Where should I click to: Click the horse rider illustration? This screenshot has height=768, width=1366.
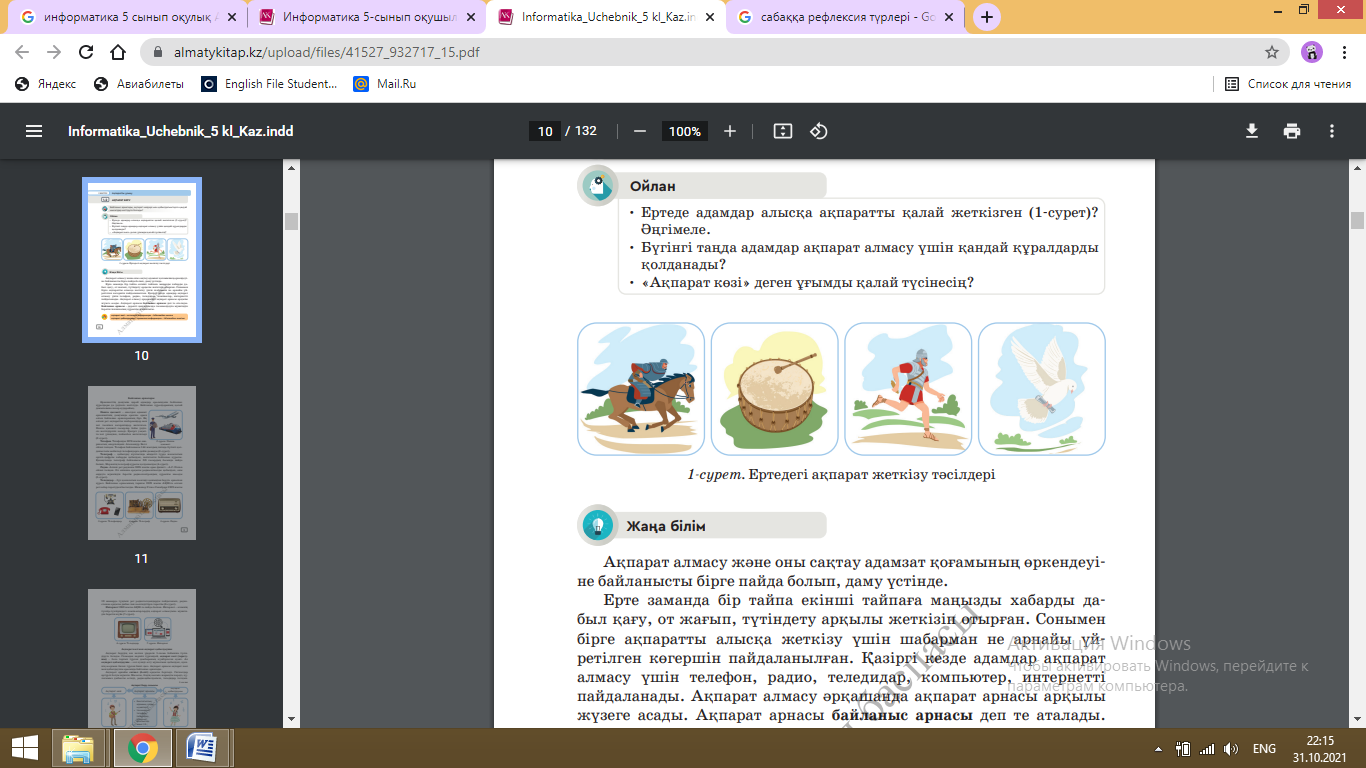pos(641,389)
